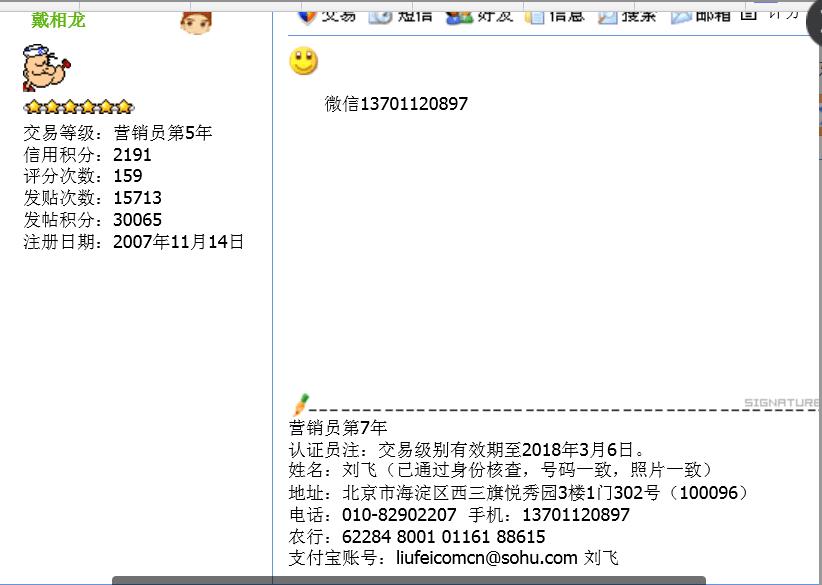Click the SIGNATURE label on divider
Screen dimensions: 822x585
click(x=781, y=403)
